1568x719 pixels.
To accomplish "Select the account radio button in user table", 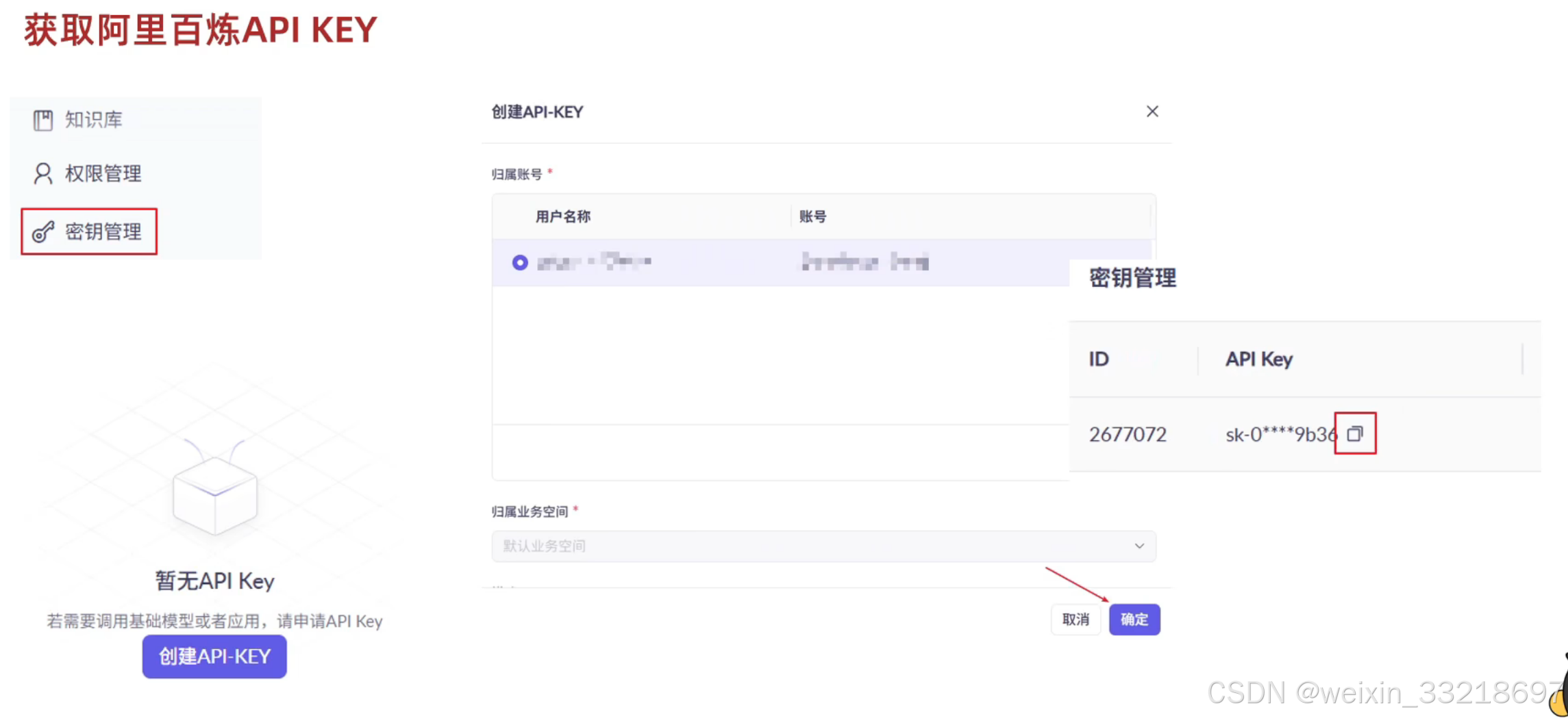I will click(x=520, y=262).
